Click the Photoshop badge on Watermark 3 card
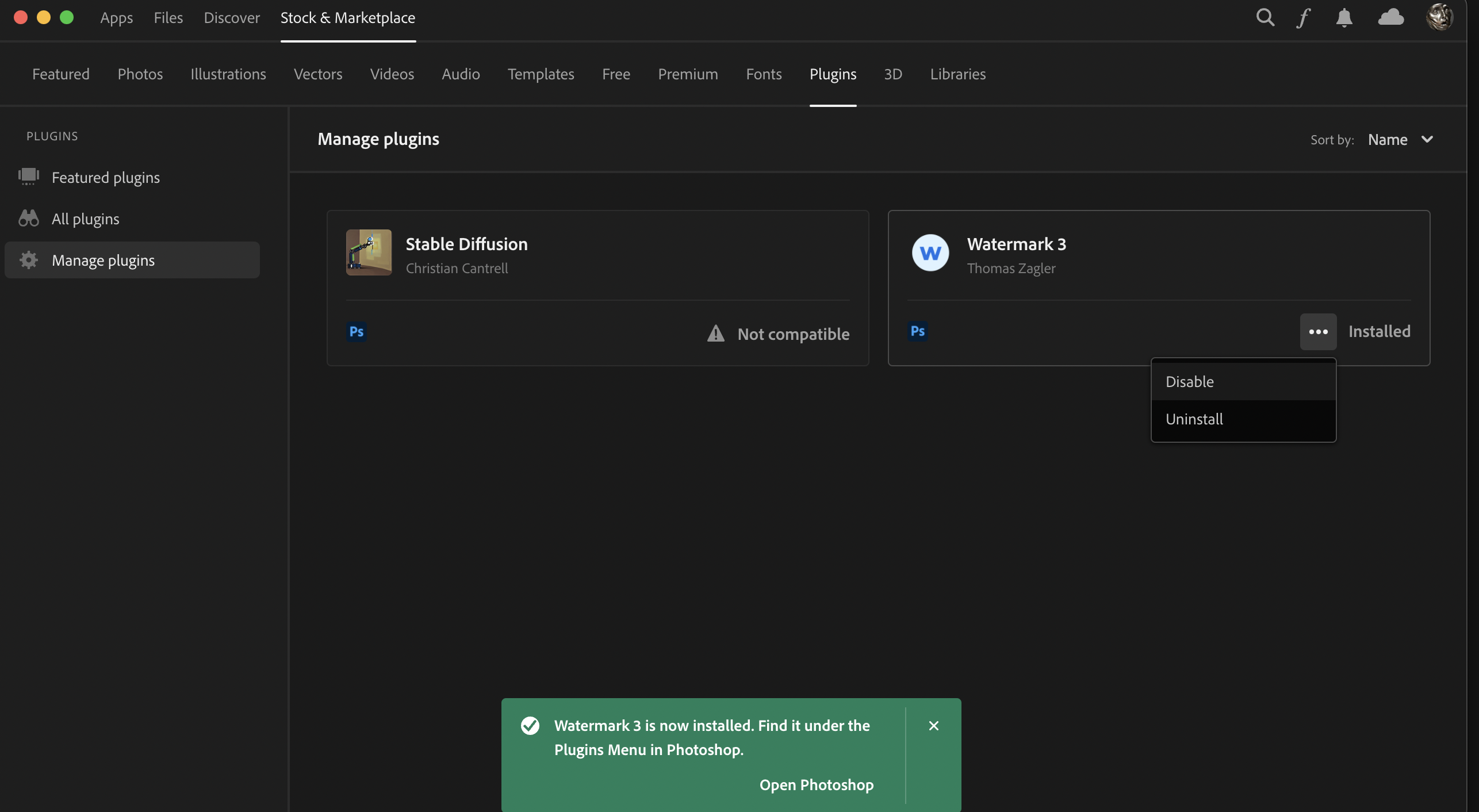This screenshot has width=1479, height=812. coord(917,331)
